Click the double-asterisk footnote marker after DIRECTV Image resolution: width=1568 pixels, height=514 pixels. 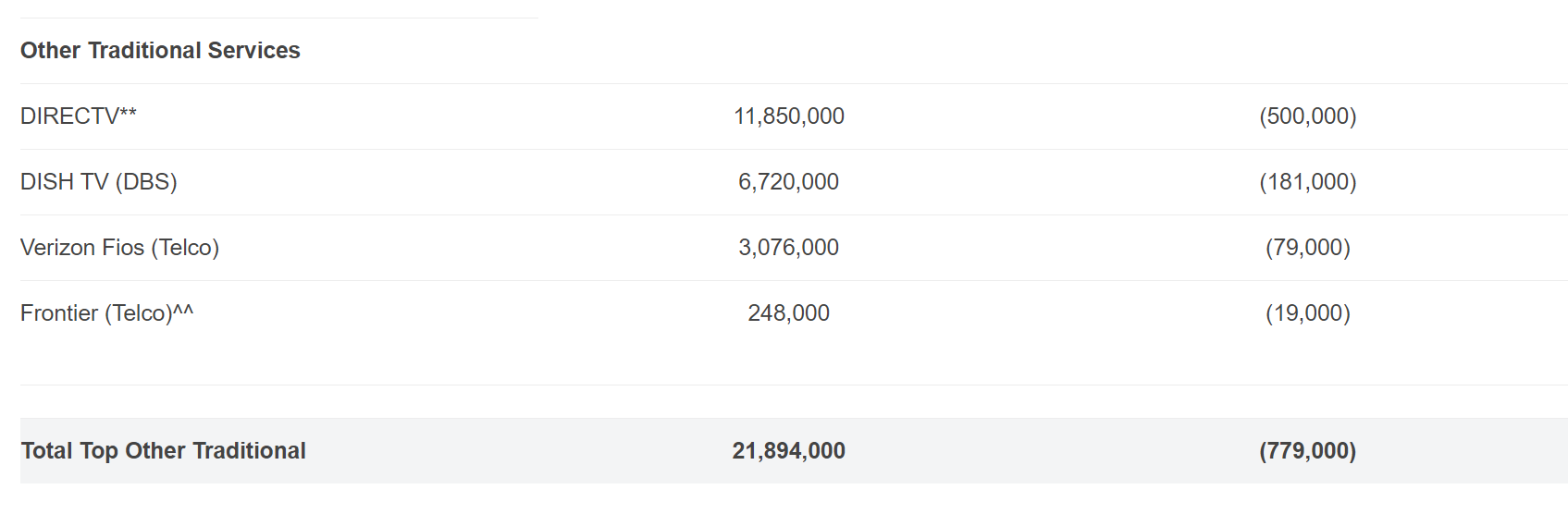[x=128, y=113]
